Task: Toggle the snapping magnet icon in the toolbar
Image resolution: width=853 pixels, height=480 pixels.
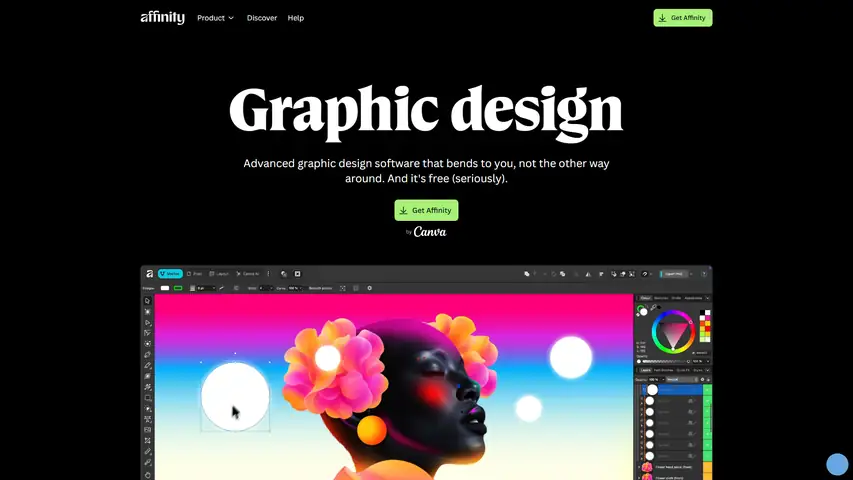Action: point(644,274)
